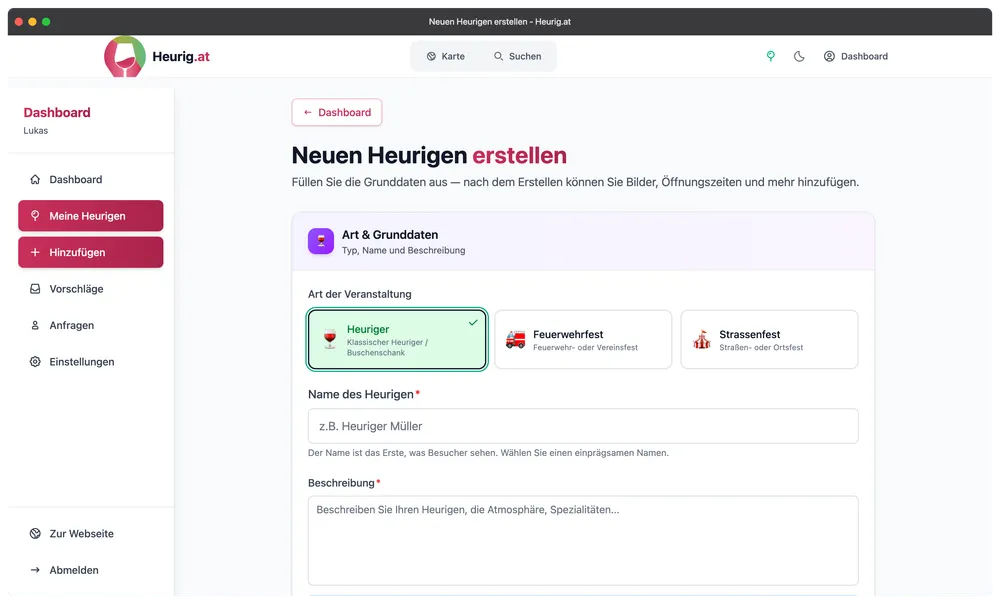Open the Dashboard user menu in header

(x=855, y=56)
